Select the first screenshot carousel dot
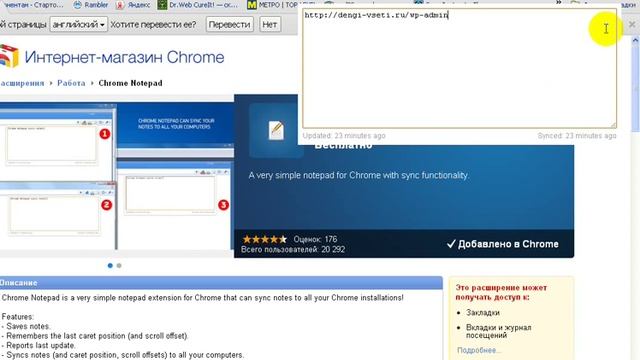Screen dimensions: 640x360 click(110, 266)
